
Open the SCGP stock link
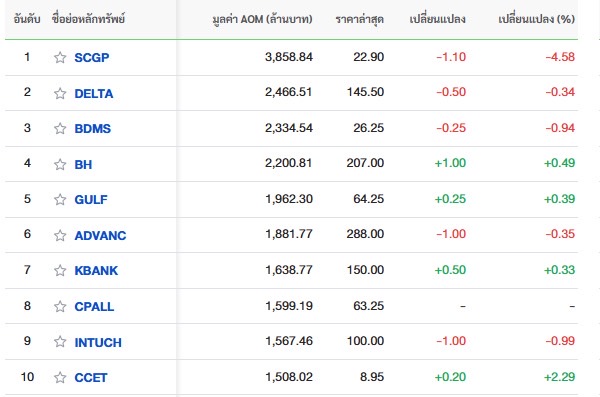[x=91, y=57]
